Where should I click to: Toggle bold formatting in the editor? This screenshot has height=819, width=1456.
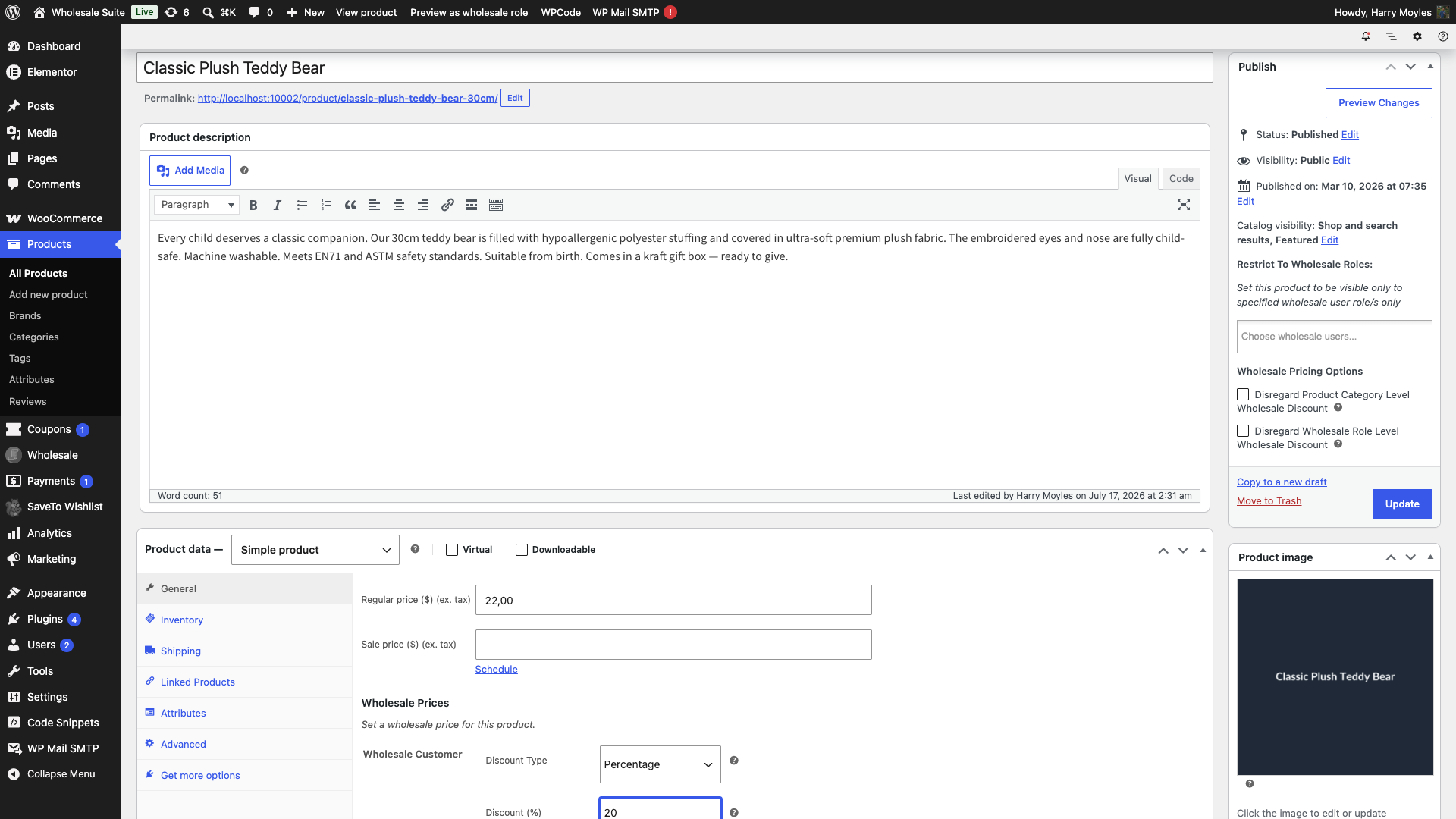(253, 205)
